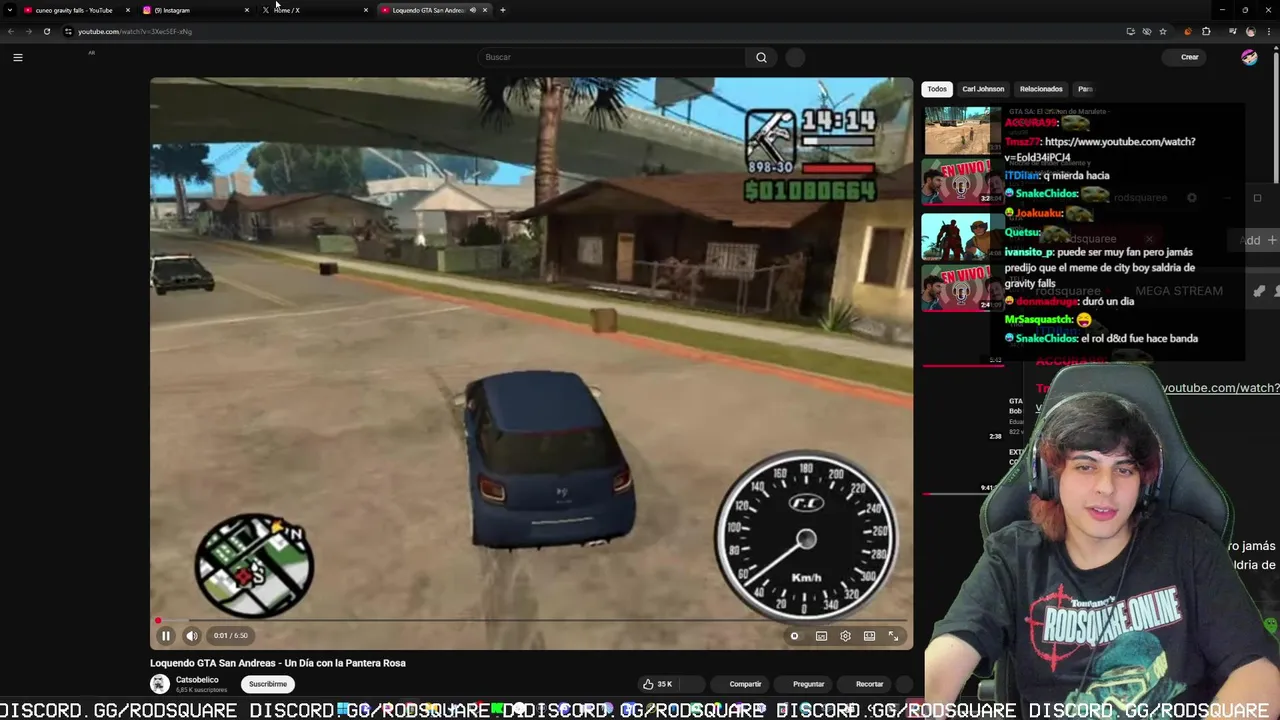The width and height of the screenshot is (1280, 720).
Task: Close the Home / X browser tab
Action: point(365,10)
